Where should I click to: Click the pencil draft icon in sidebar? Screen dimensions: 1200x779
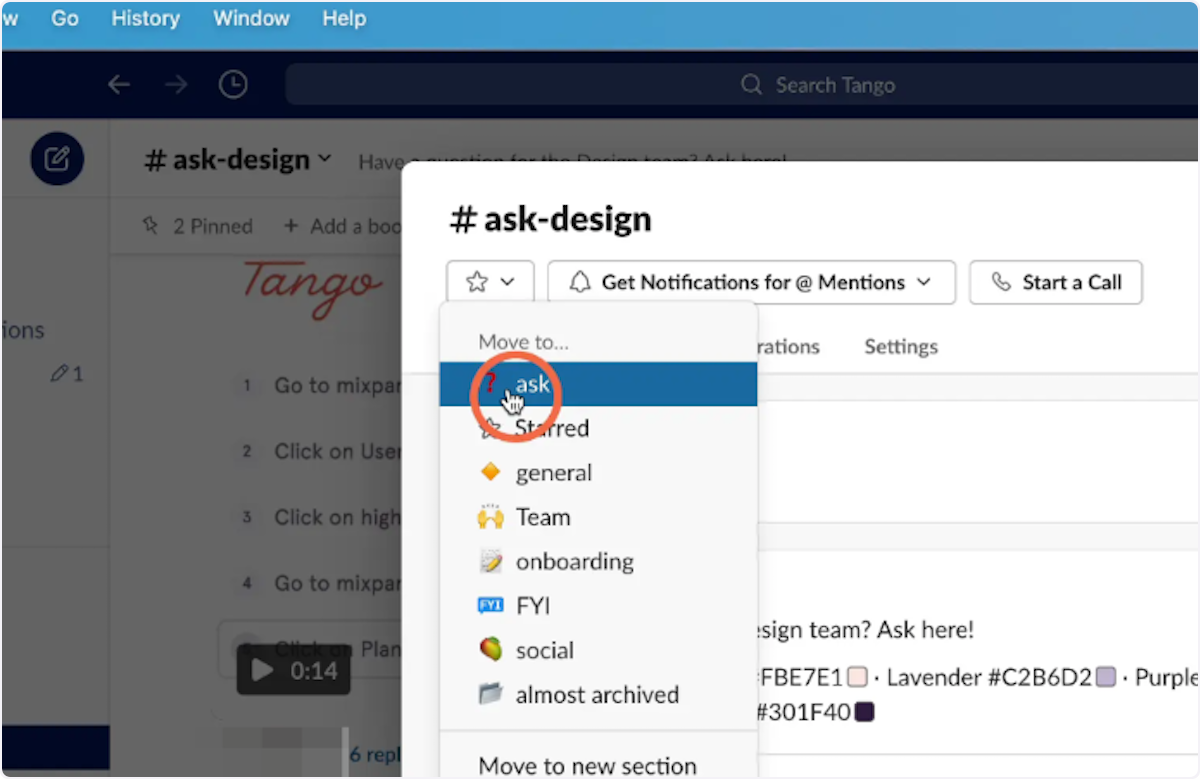click(60, 374)
